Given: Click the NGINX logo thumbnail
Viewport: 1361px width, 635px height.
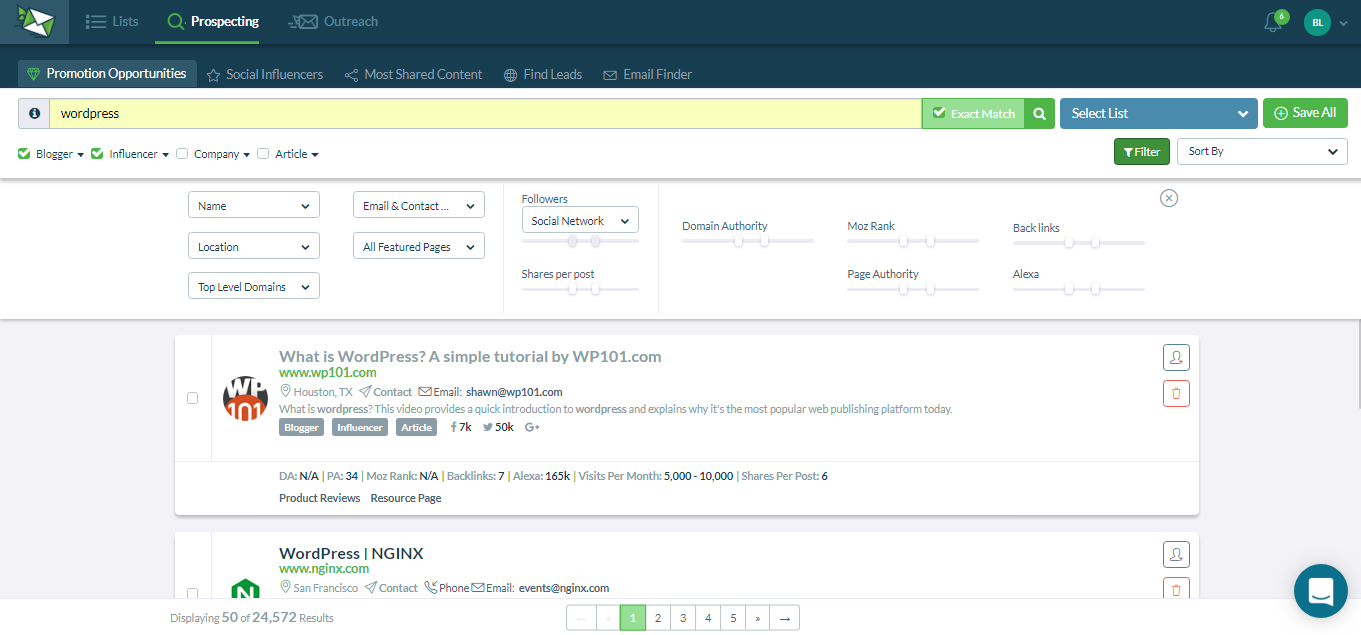Looking at the screenshot, I should [245, 588].
